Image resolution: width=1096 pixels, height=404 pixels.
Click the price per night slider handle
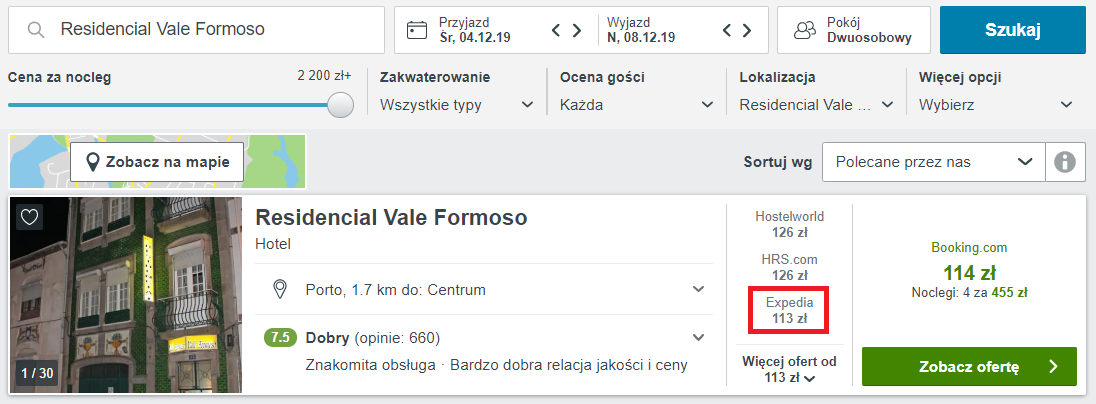click(x=341, y=104)
